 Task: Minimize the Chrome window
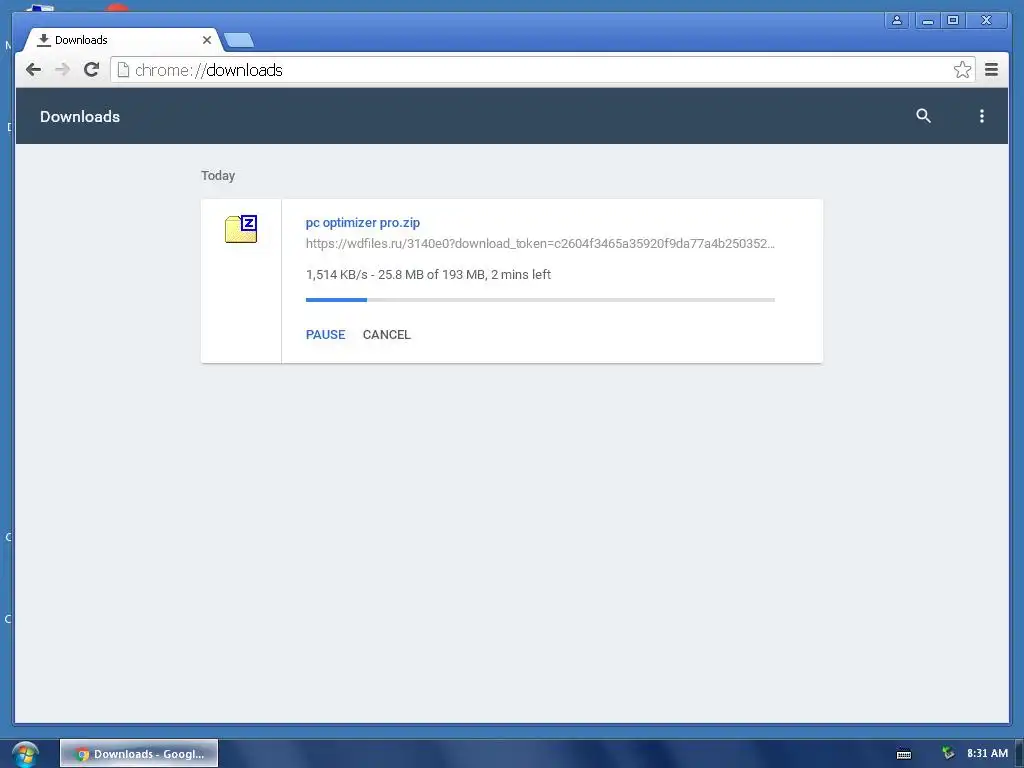point(927,20)
